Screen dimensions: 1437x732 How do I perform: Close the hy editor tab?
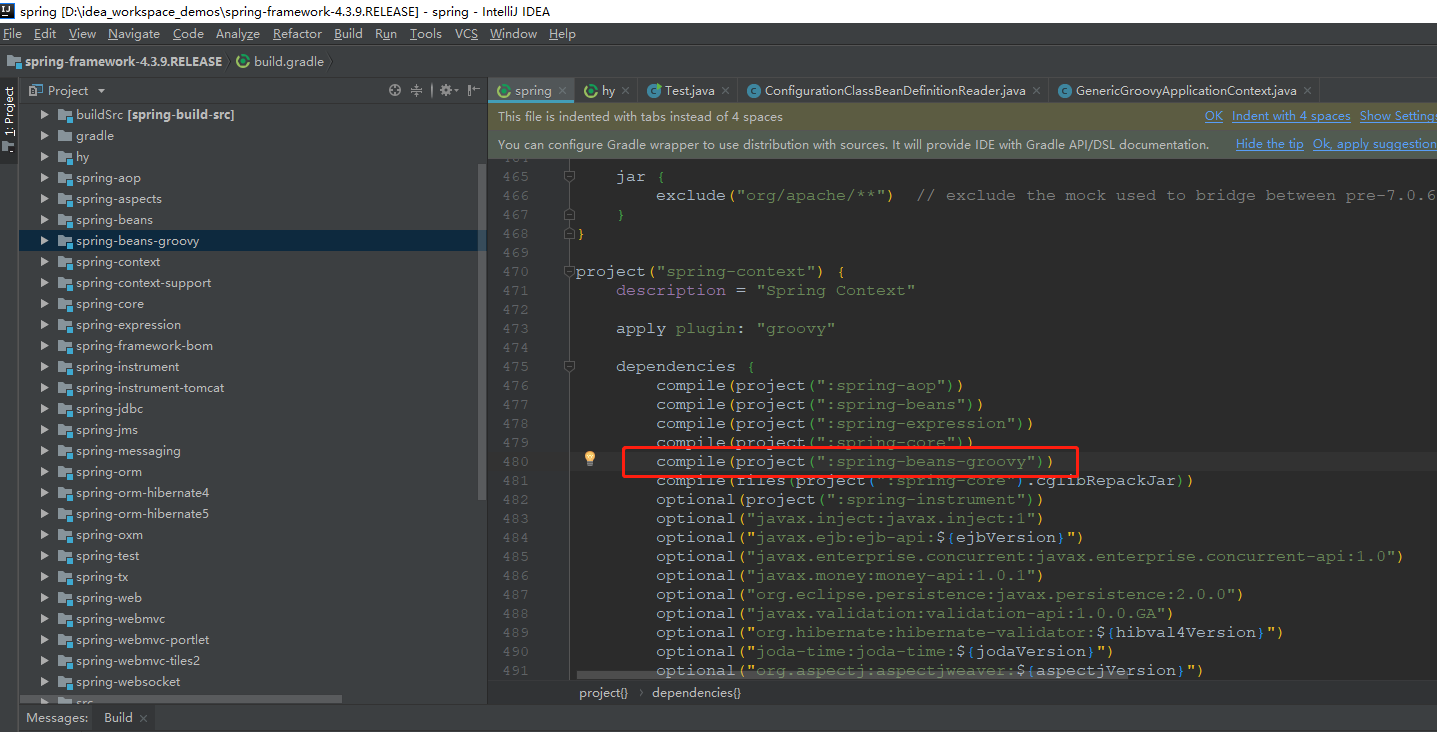[626, 91]
